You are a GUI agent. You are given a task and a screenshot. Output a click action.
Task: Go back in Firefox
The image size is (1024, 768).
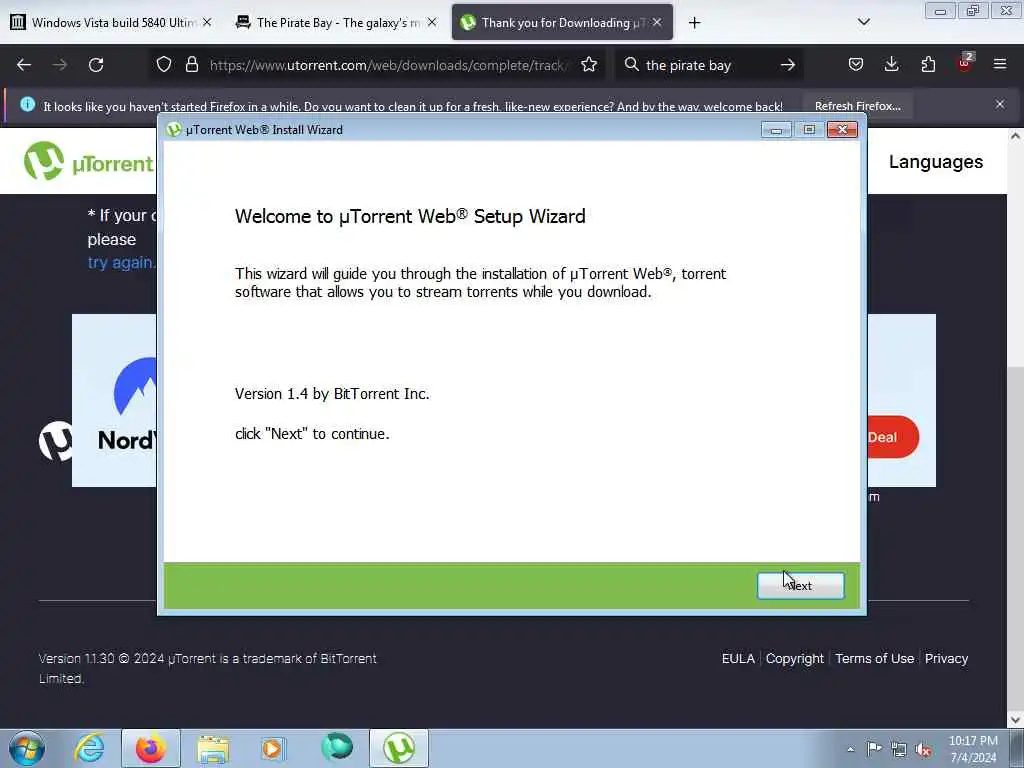pos(24,65)
